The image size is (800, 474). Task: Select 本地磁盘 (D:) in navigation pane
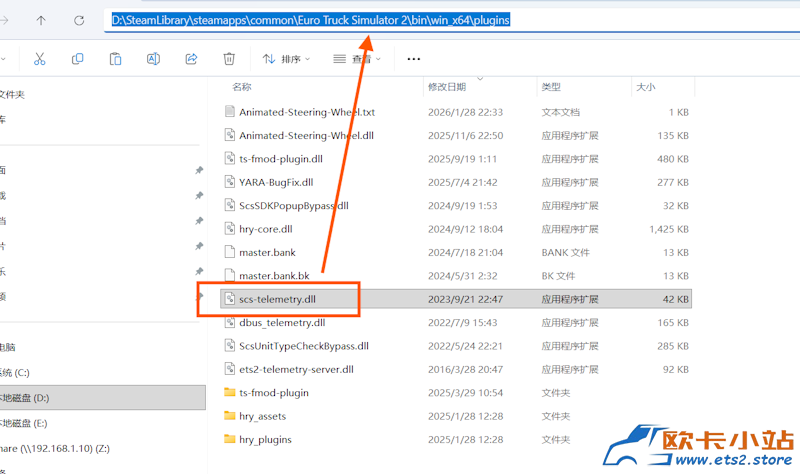pos(102,398)
